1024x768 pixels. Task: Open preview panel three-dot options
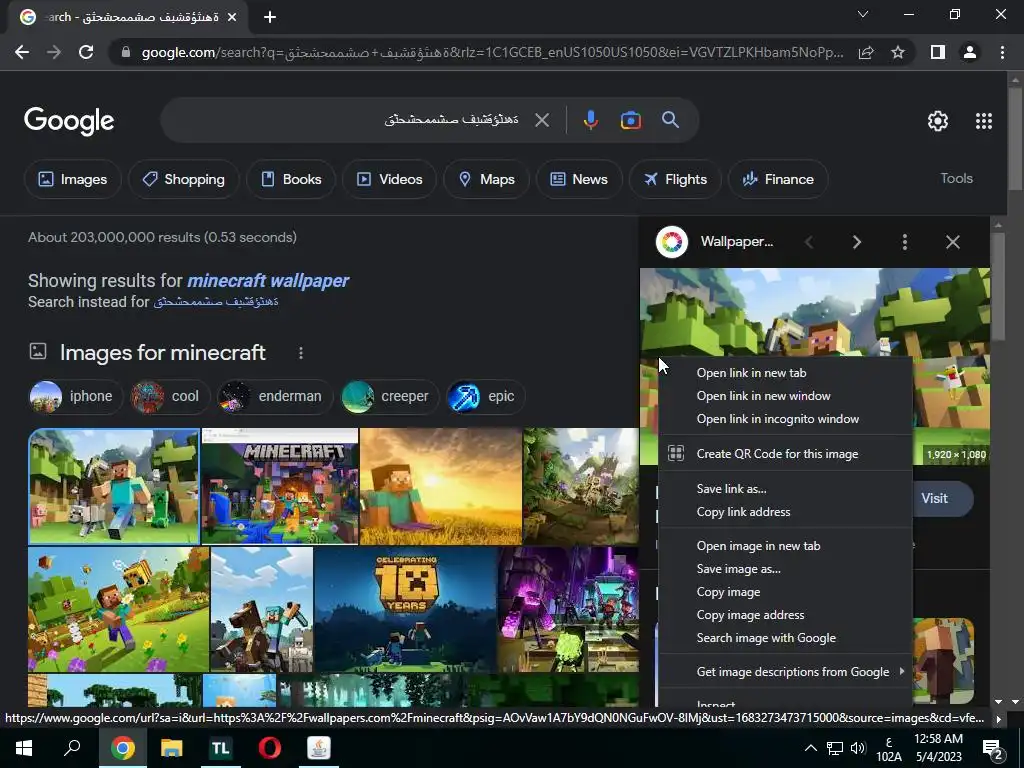[904, 242]
